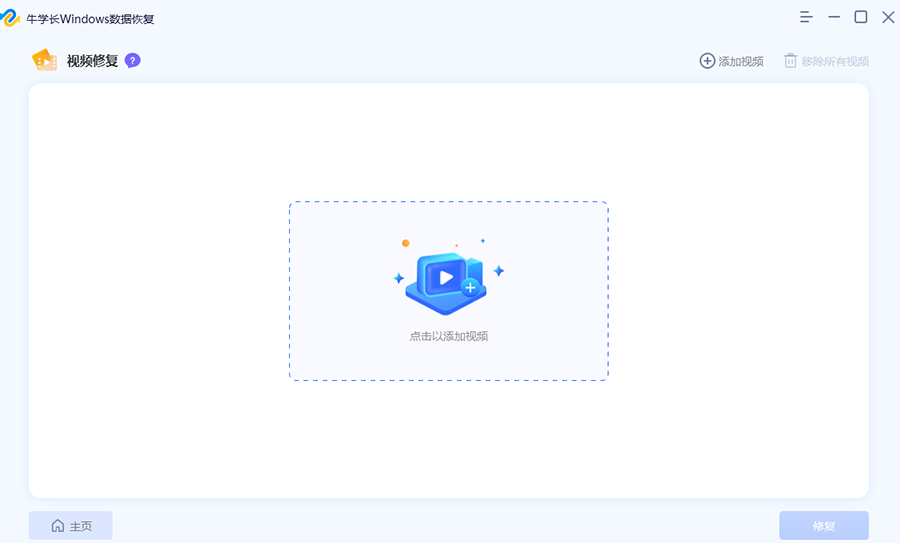Click the 移除所有视频 text label
The width and height of the screenshot is (900, 543).
click(x=835, y=62)
